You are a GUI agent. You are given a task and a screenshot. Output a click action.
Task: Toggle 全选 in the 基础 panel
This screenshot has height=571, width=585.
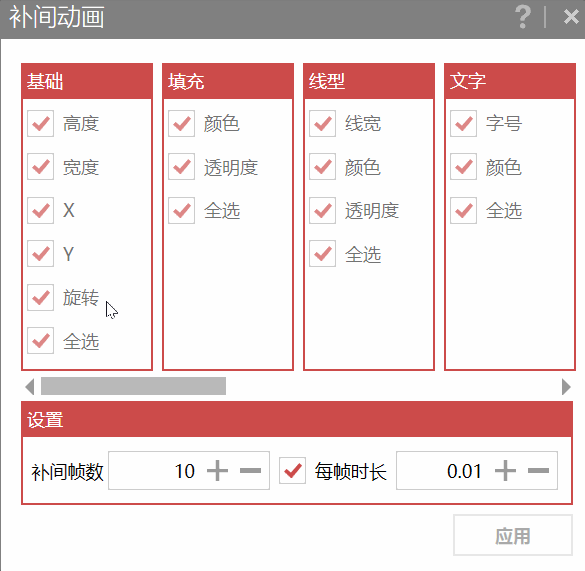[x=41, y=341]
